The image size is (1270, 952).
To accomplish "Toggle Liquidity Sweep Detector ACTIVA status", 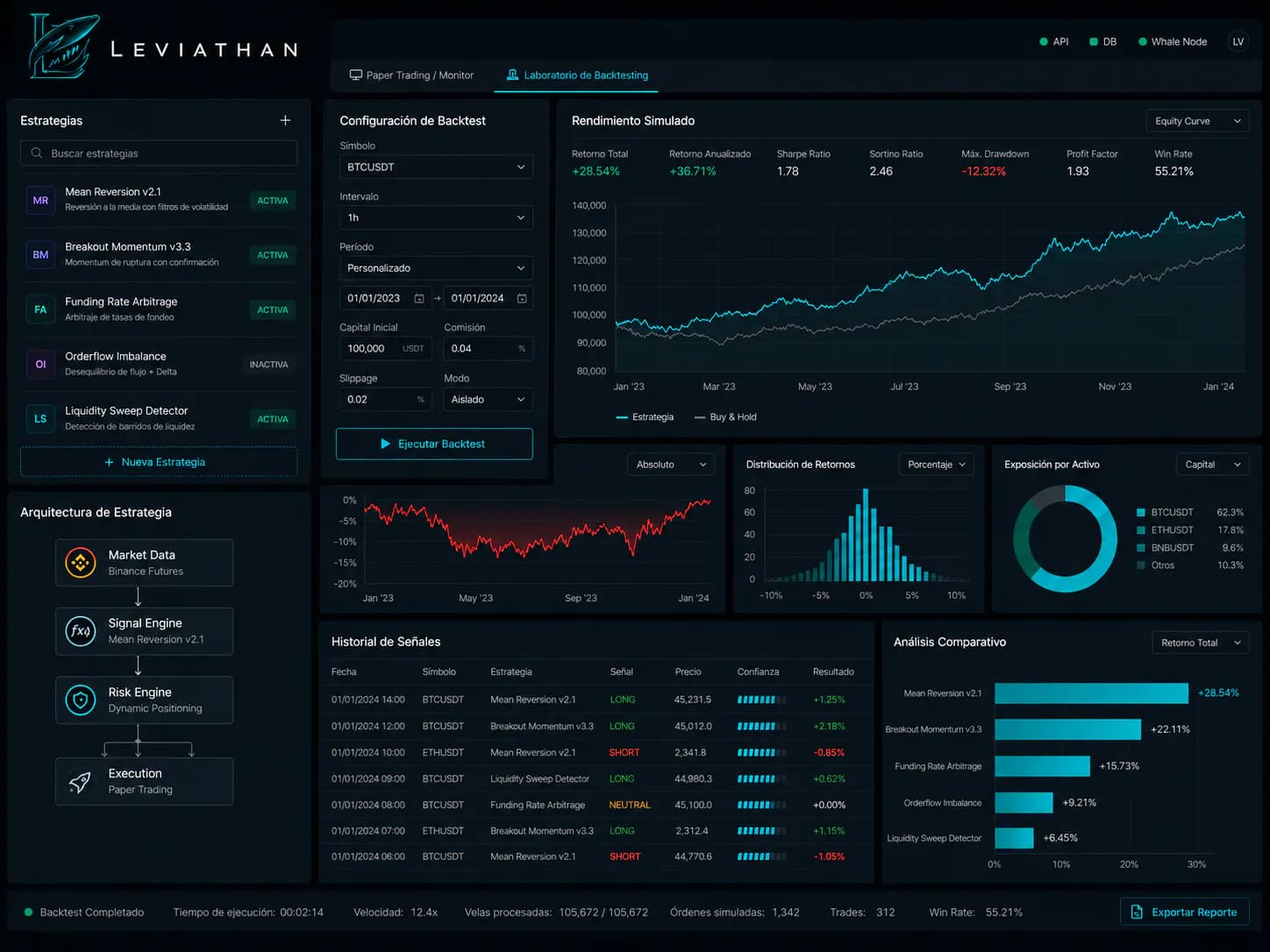I will pyautogui.click(x=273, y=419).
